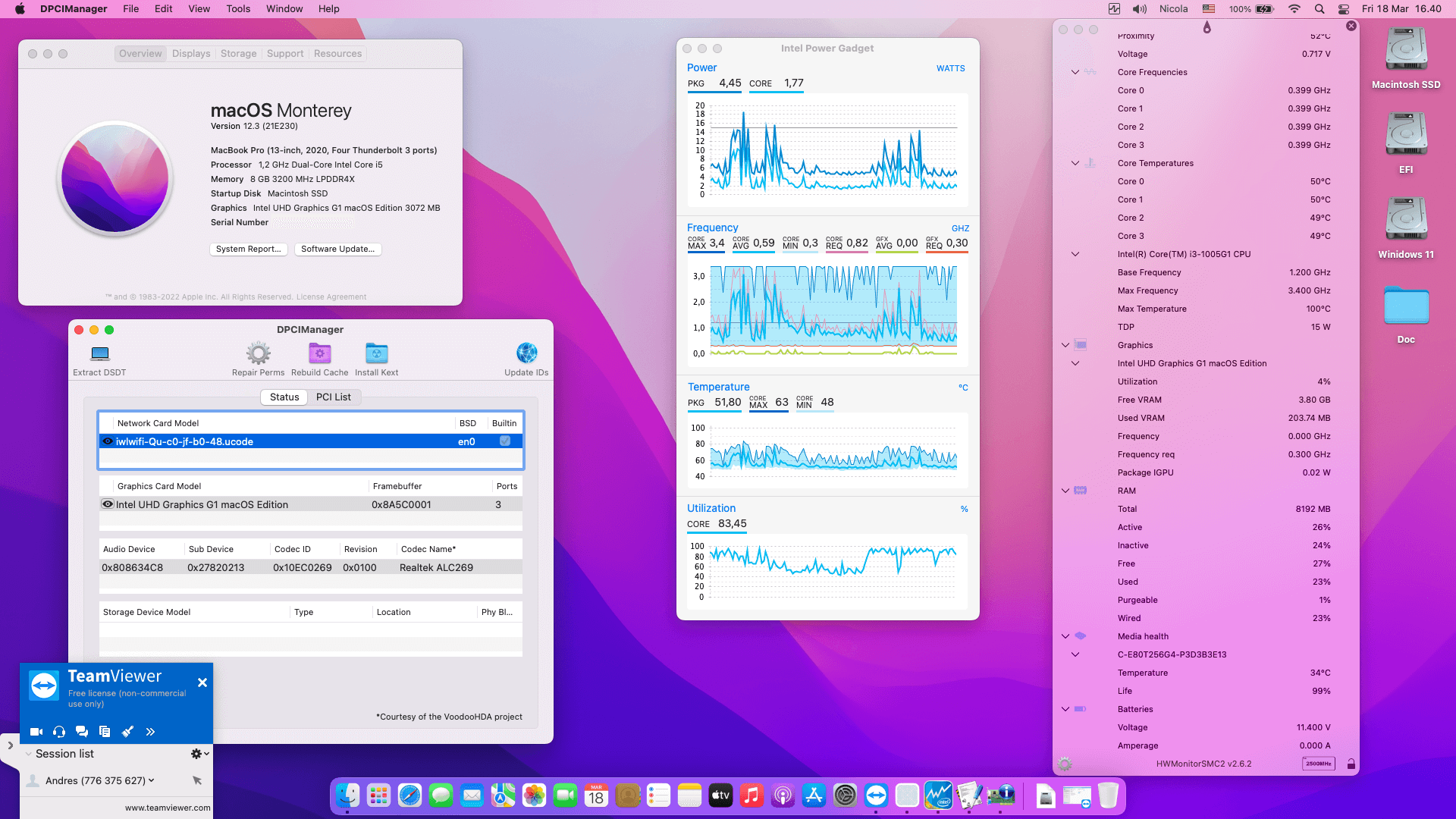Open TeamViewer from the Dock
Image resolution: width=1456 pixels, height=819 pixels.
point(876,795)
